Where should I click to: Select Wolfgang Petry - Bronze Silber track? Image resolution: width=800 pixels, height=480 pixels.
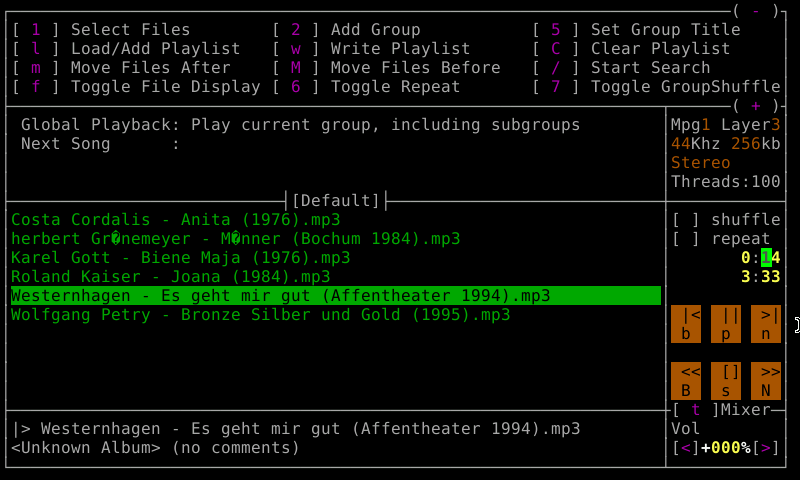[261, 315]
